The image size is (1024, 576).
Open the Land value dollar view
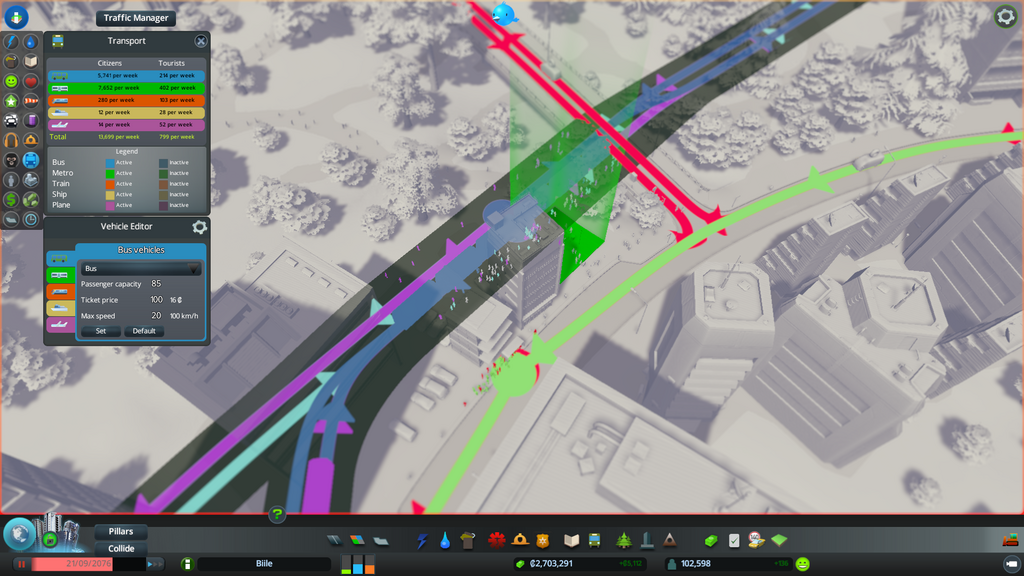coord(11,199)
